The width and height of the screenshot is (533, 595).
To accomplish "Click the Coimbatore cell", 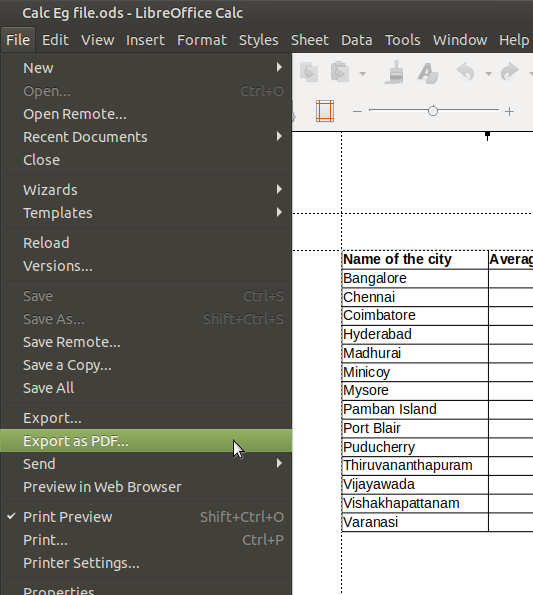I will point(415,316).
